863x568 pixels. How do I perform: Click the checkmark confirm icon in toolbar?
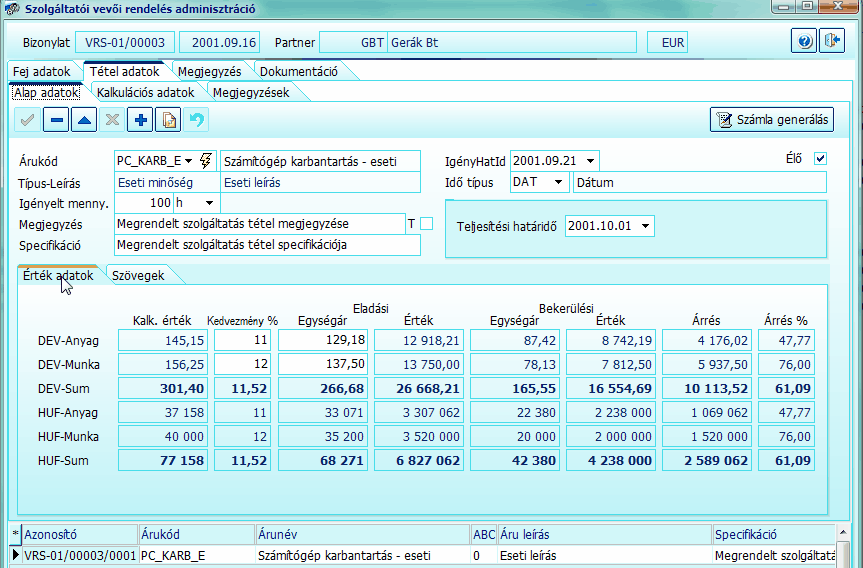click(28, 119)
